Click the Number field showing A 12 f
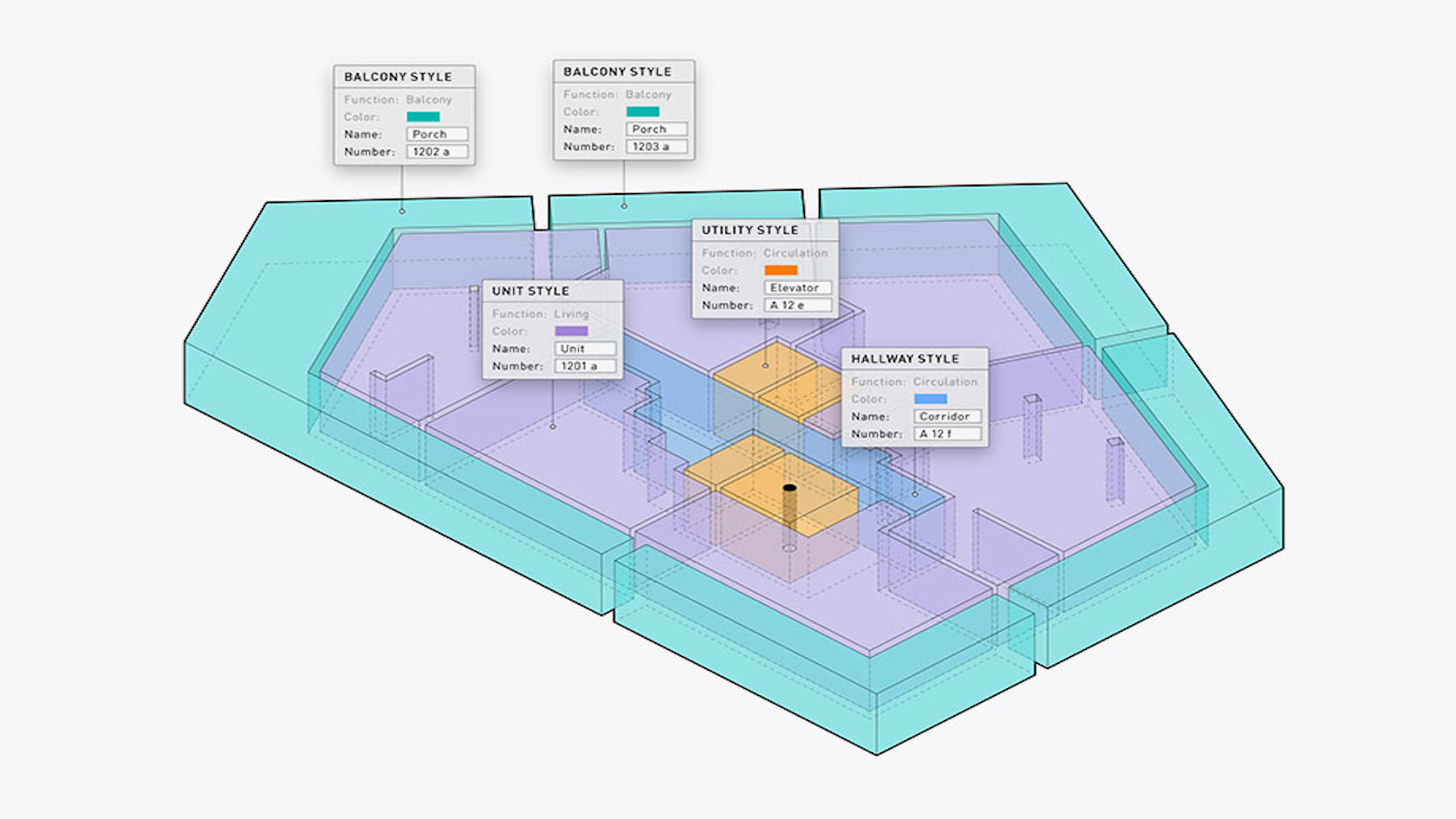The width and height of the screenshot is (1456, 819). click(x=947, y=433)
